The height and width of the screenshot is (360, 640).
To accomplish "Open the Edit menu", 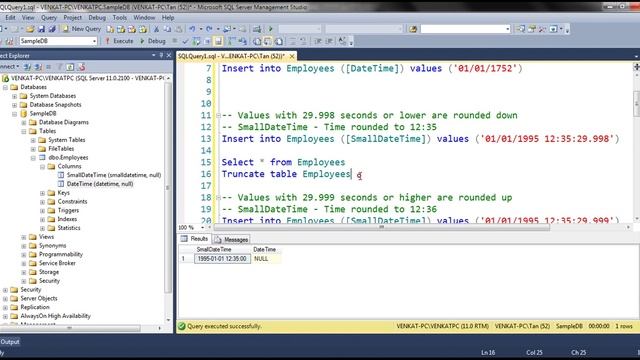I will click(10, 18).
